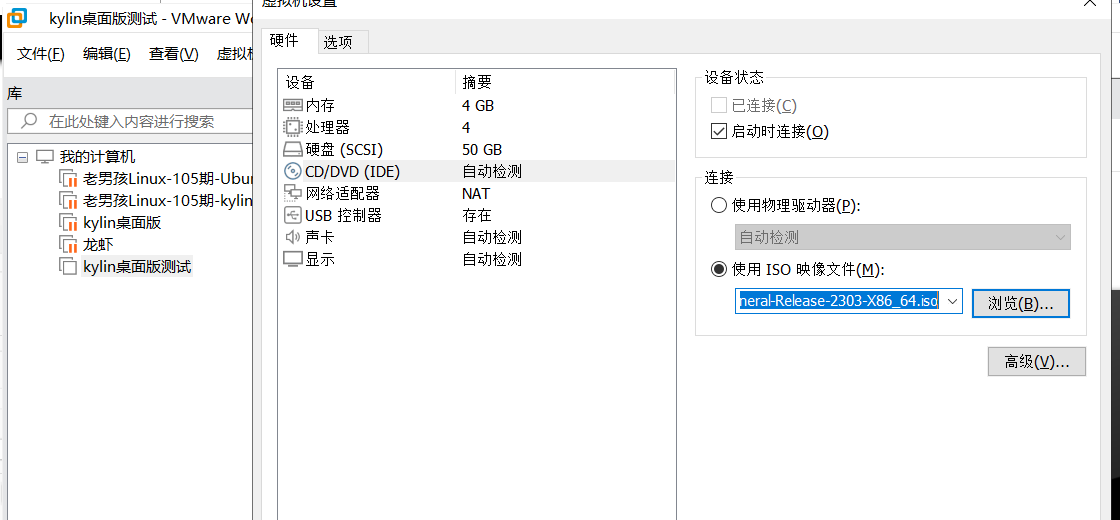This screenshot has height=520, width=1120.
Task: Click 自动检测 summary in 声卡 row
Action: click(491, 237)
